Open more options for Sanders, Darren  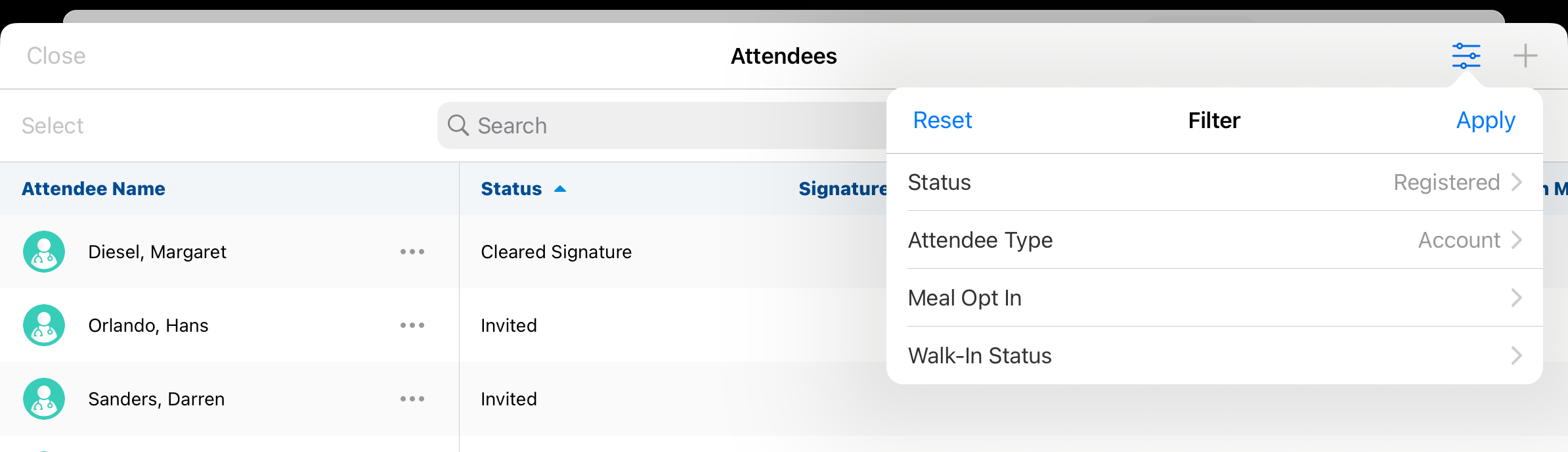click(x=412, y=399)
